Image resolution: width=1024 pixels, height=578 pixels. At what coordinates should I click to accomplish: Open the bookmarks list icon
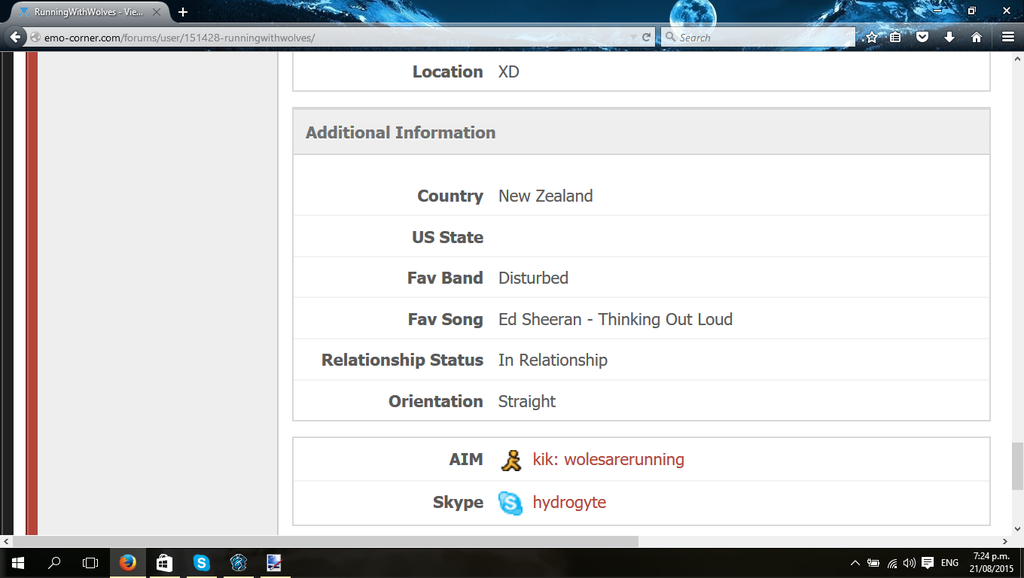(x=896, y=37)
